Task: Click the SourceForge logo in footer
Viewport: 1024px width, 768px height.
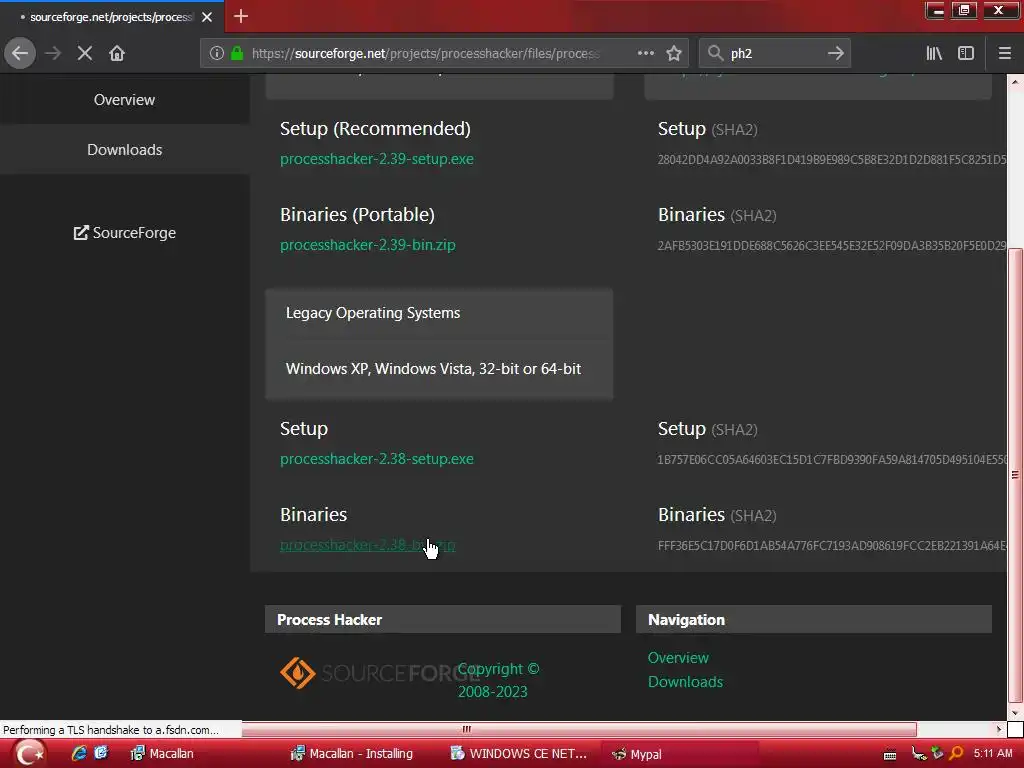Action: pyautogui.click(x=379, y=673)
